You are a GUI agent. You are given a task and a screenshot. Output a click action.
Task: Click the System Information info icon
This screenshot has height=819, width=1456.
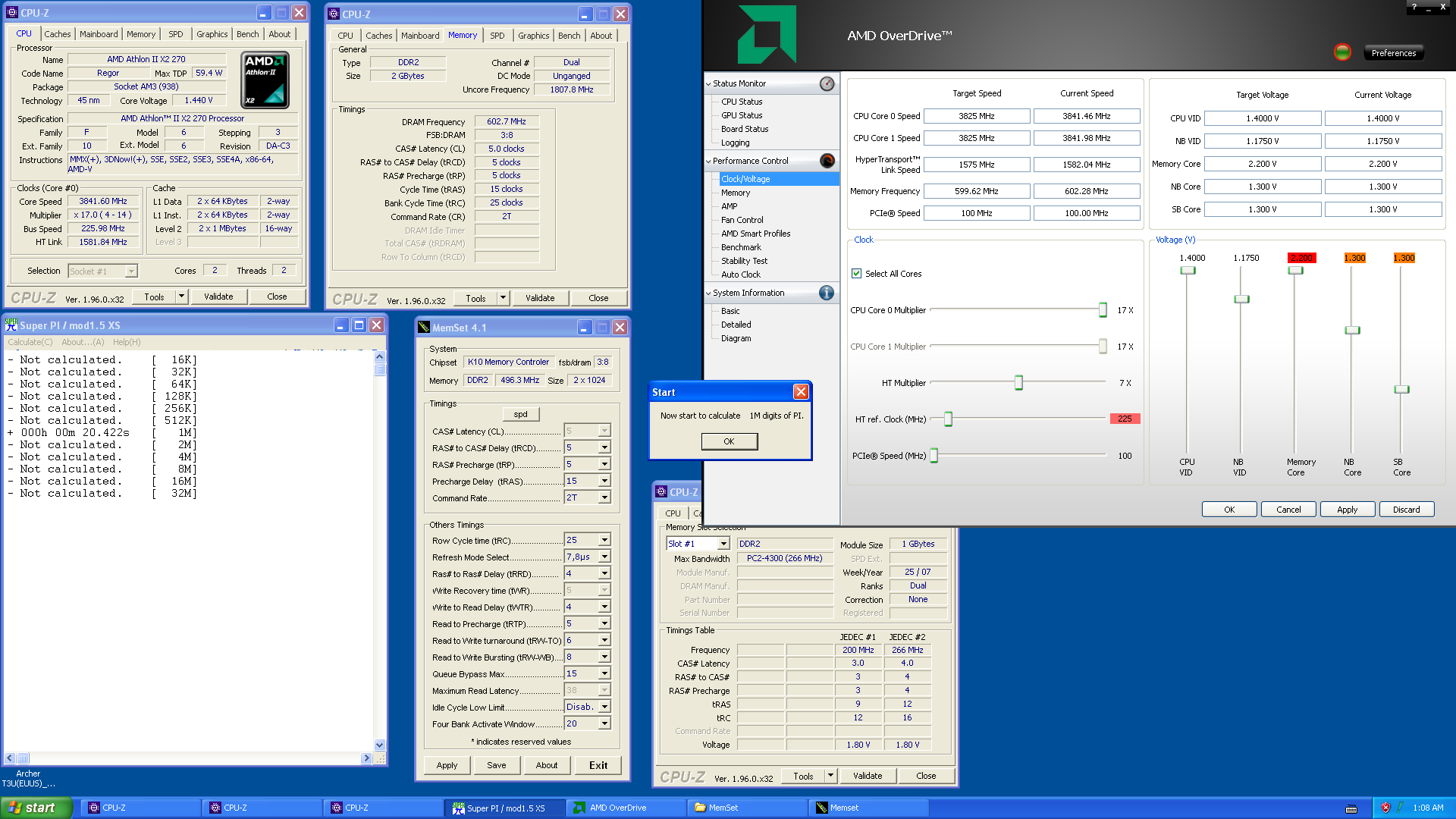point(827,293)
